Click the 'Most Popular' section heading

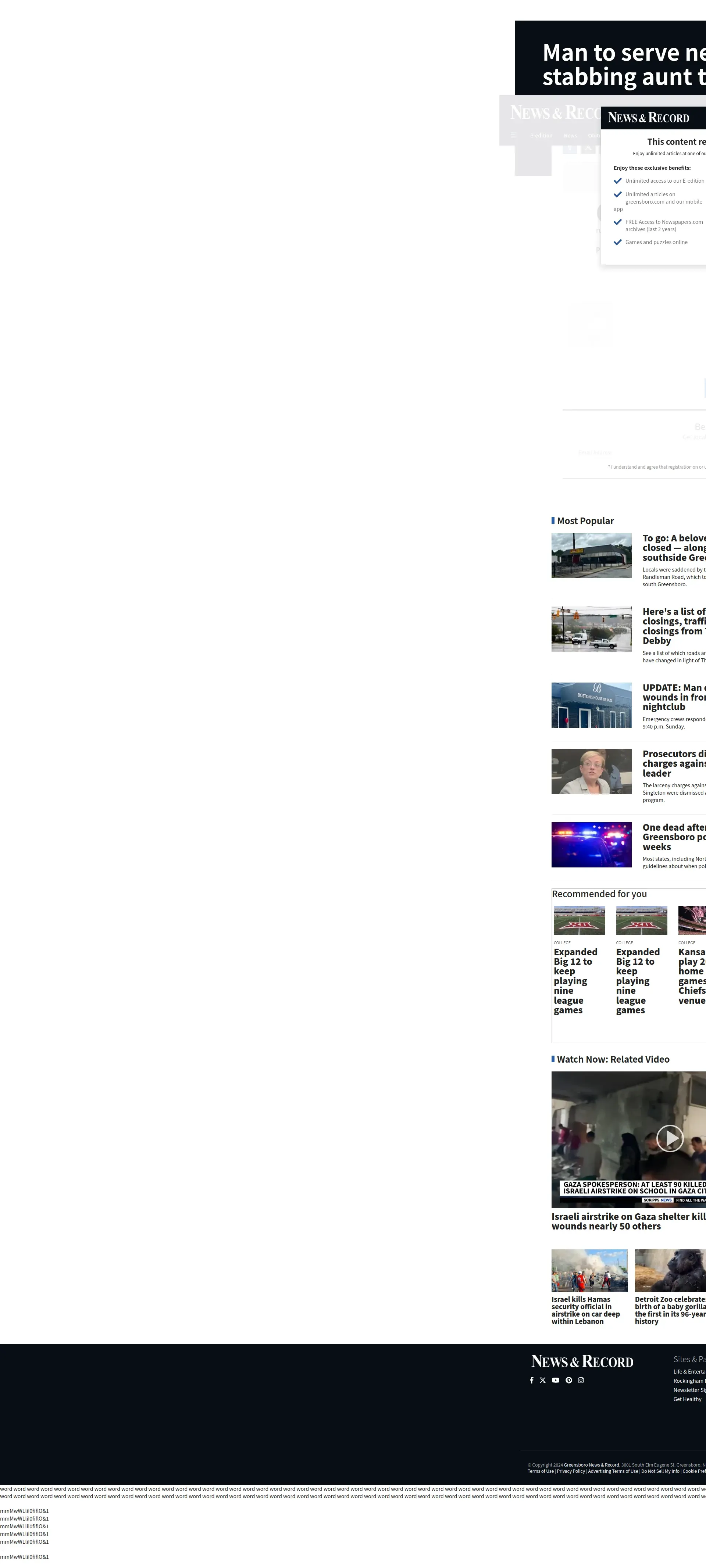[585, 521]
